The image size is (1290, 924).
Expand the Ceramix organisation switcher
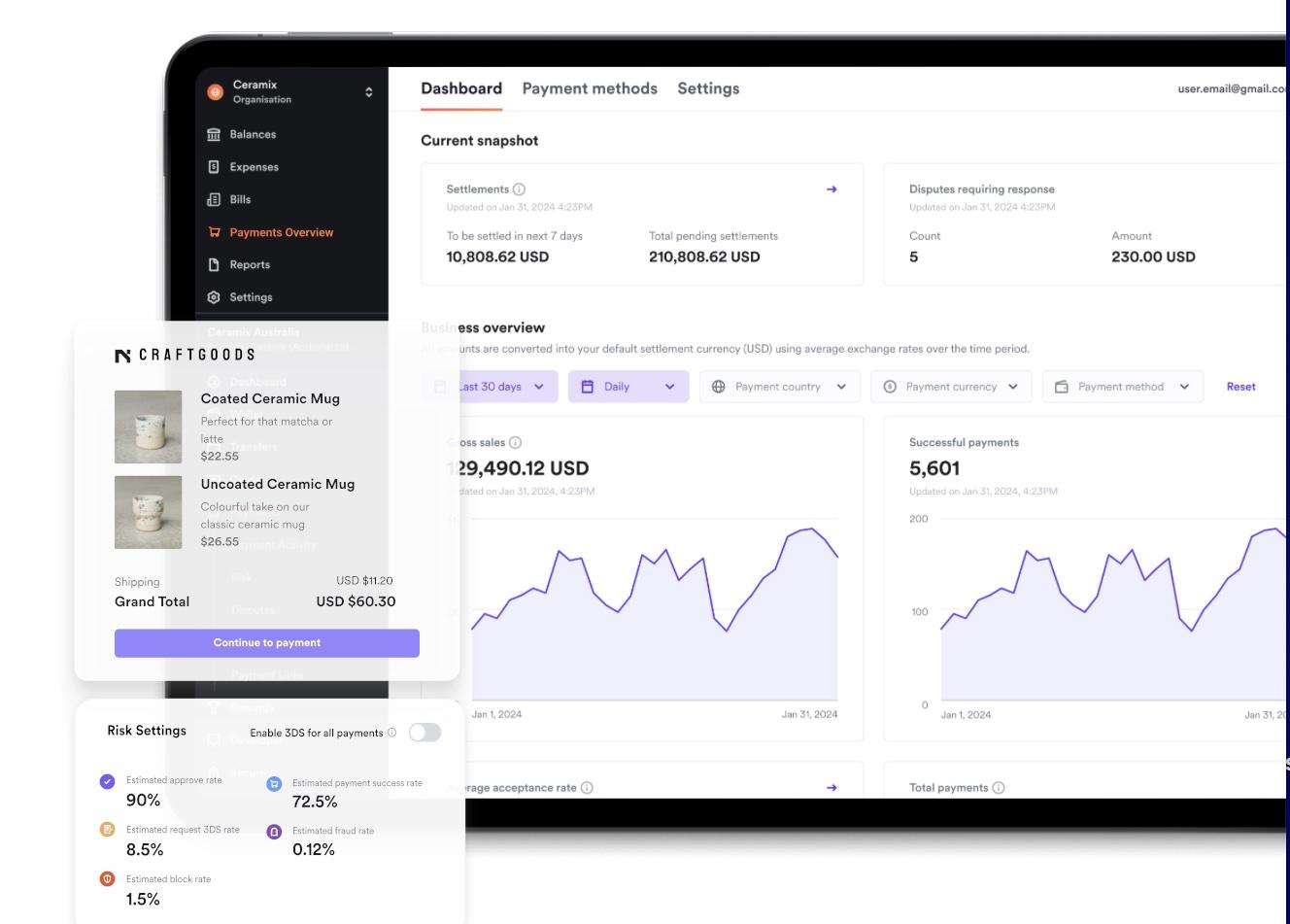coord(368,92)
